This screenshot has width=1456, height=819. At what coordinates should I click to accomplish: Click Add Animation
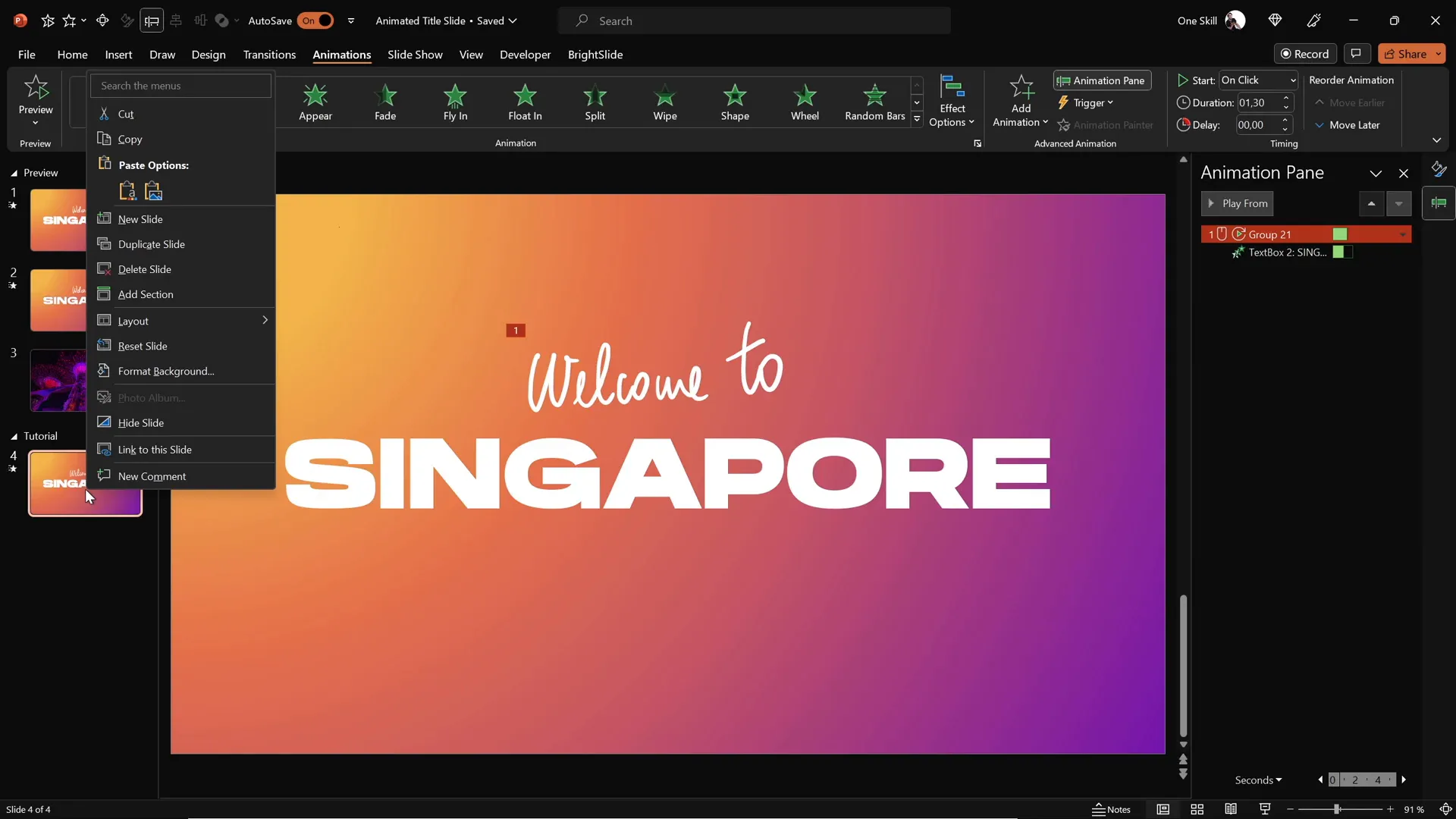pyautogui.click(x=1019, y=102)
